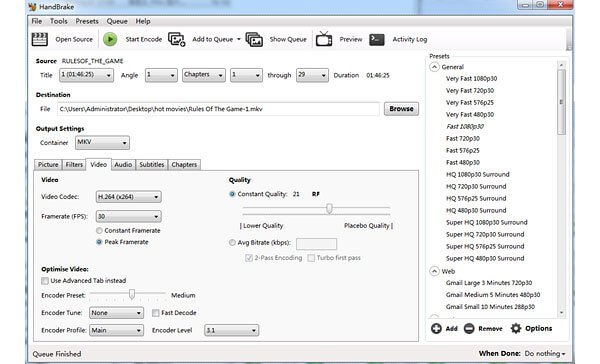Switch to the Chapters tab
The image size is (600, 364).
coord(184,165)
